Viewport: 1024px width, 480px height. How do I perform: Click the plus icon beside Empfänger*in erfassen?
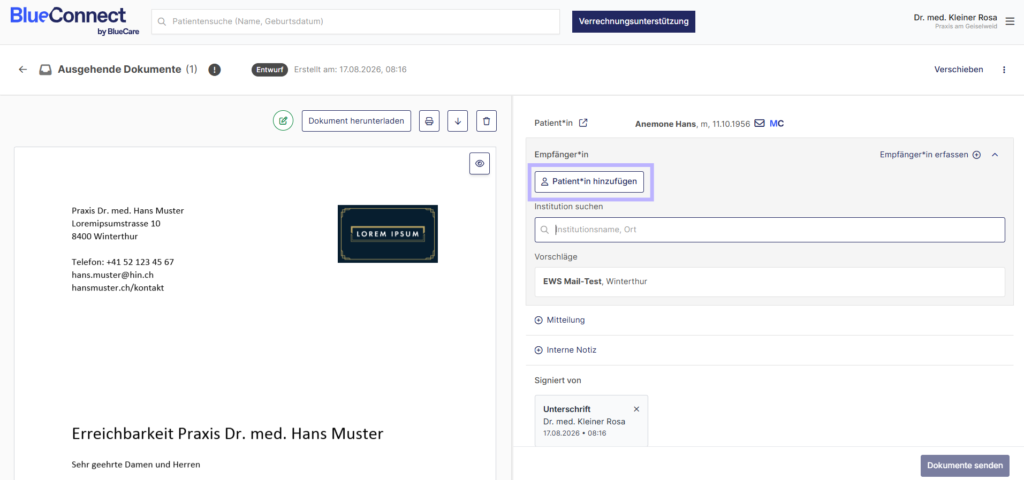click(x=977, y=155)
